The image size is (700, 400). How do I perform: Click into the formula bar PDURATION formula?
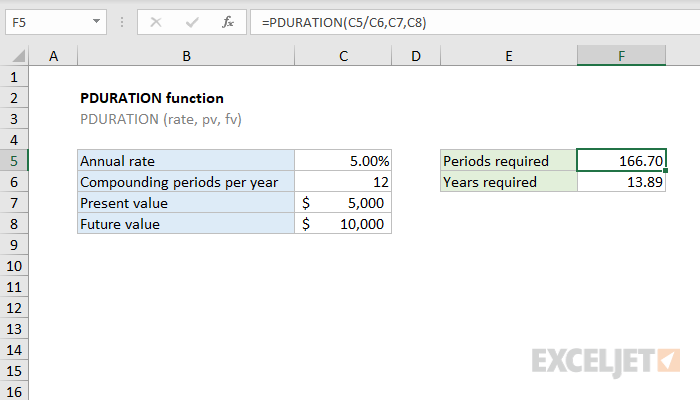475,22
